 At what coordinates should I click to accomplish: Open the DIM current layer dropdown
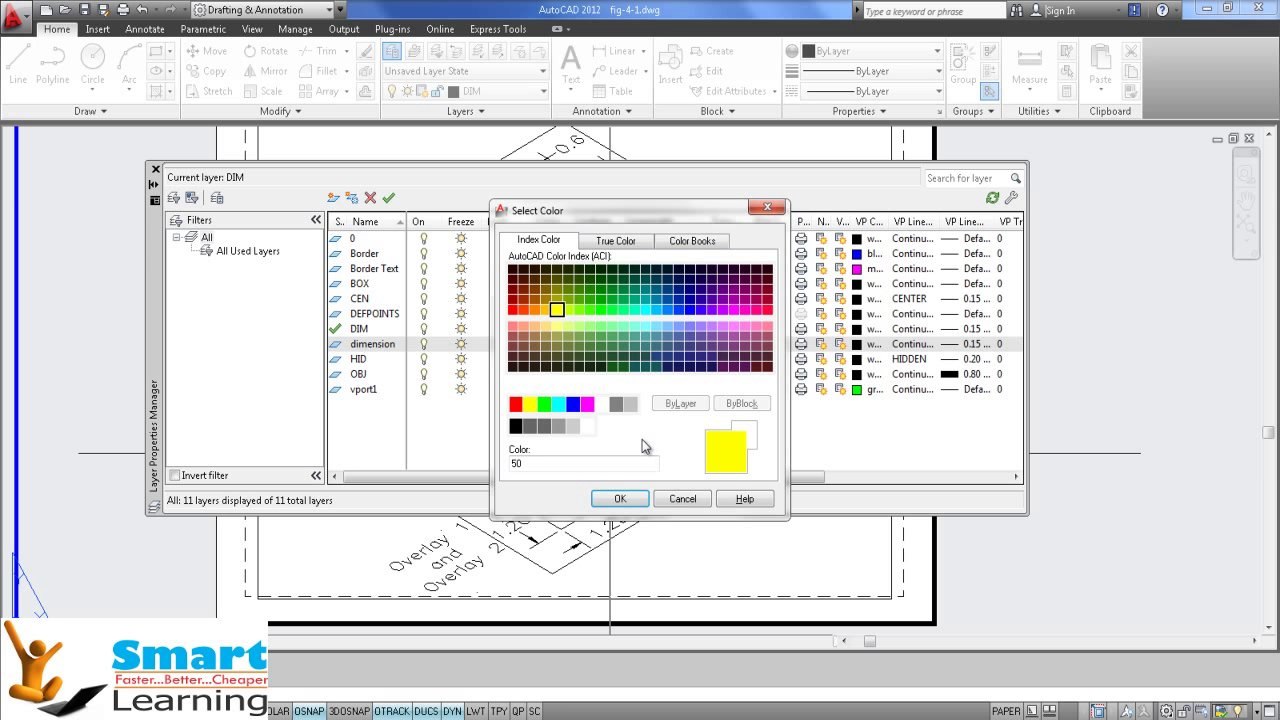(x=543, y=91)
